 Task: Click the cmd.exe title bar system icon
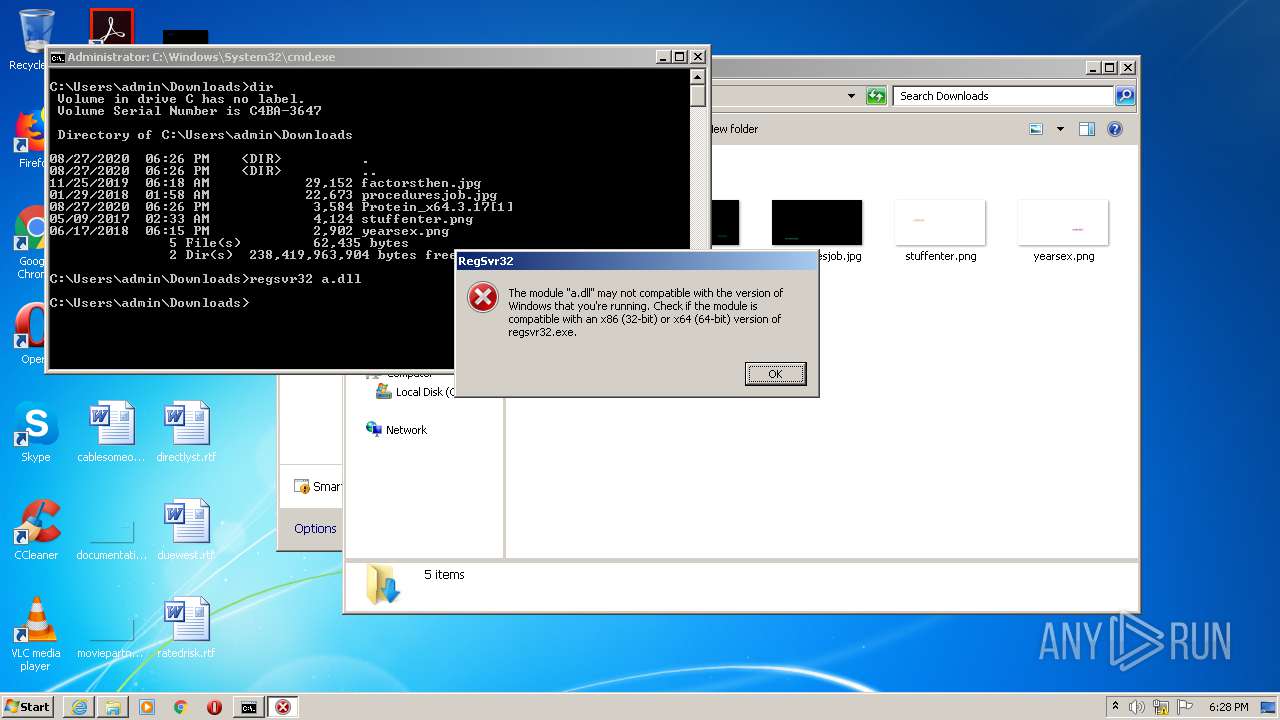pyautogui.click(x=58, y=57)
